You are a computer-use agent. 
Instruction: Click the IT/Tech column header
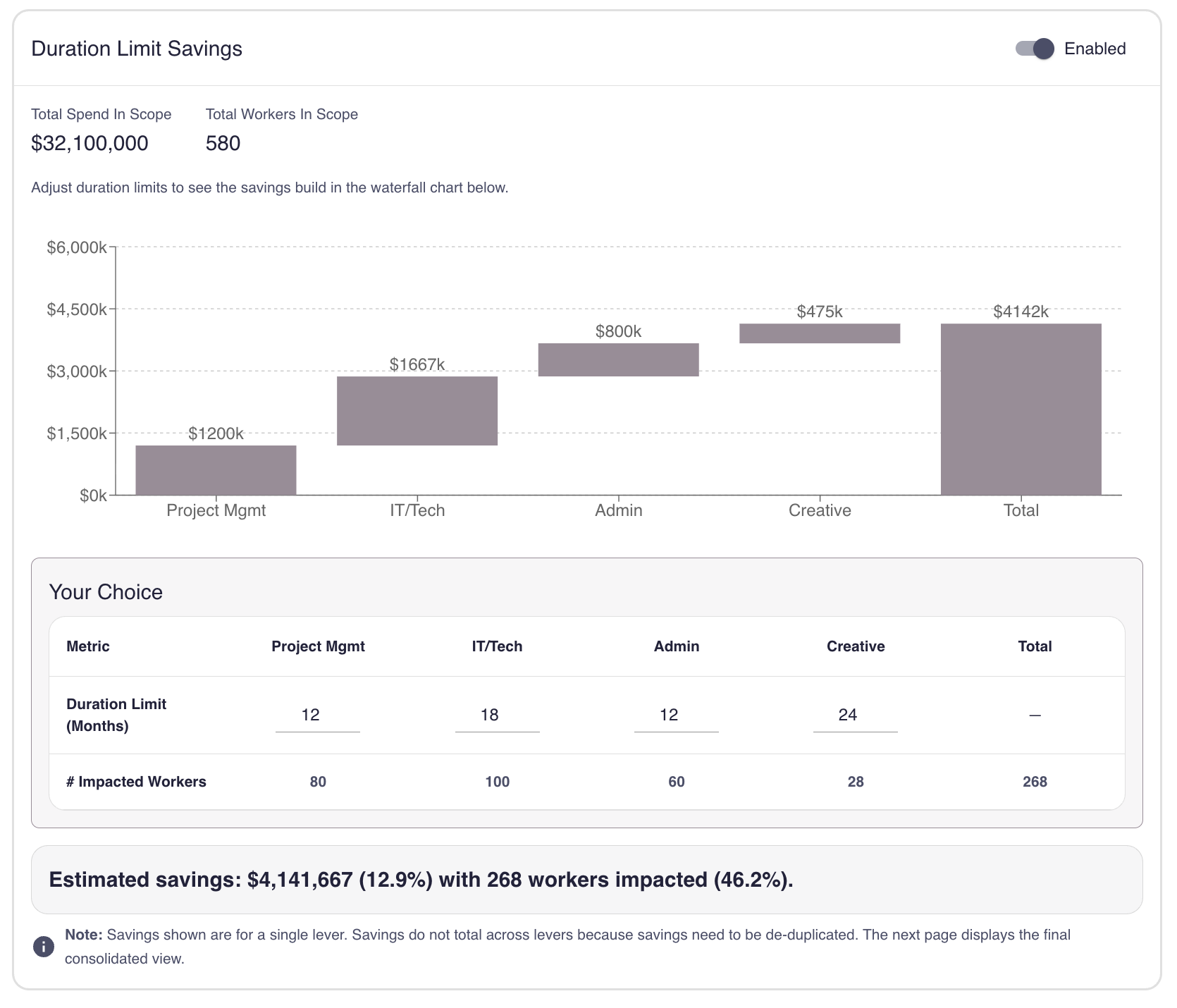[x=497, y=646]
